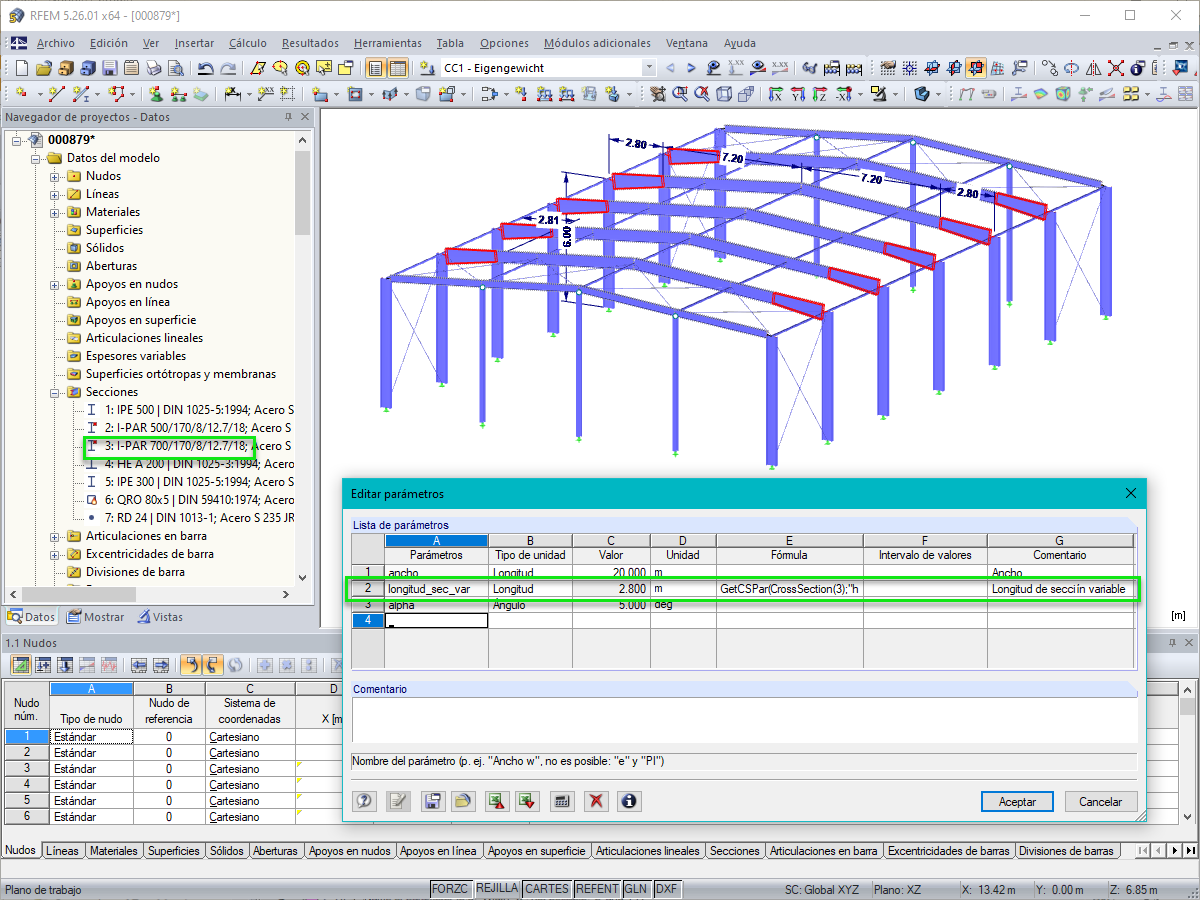This screenshot has height=900, width=1200.
Task: Click the new line tool icon
Action: pyautogui.click(x=55, y=94)
